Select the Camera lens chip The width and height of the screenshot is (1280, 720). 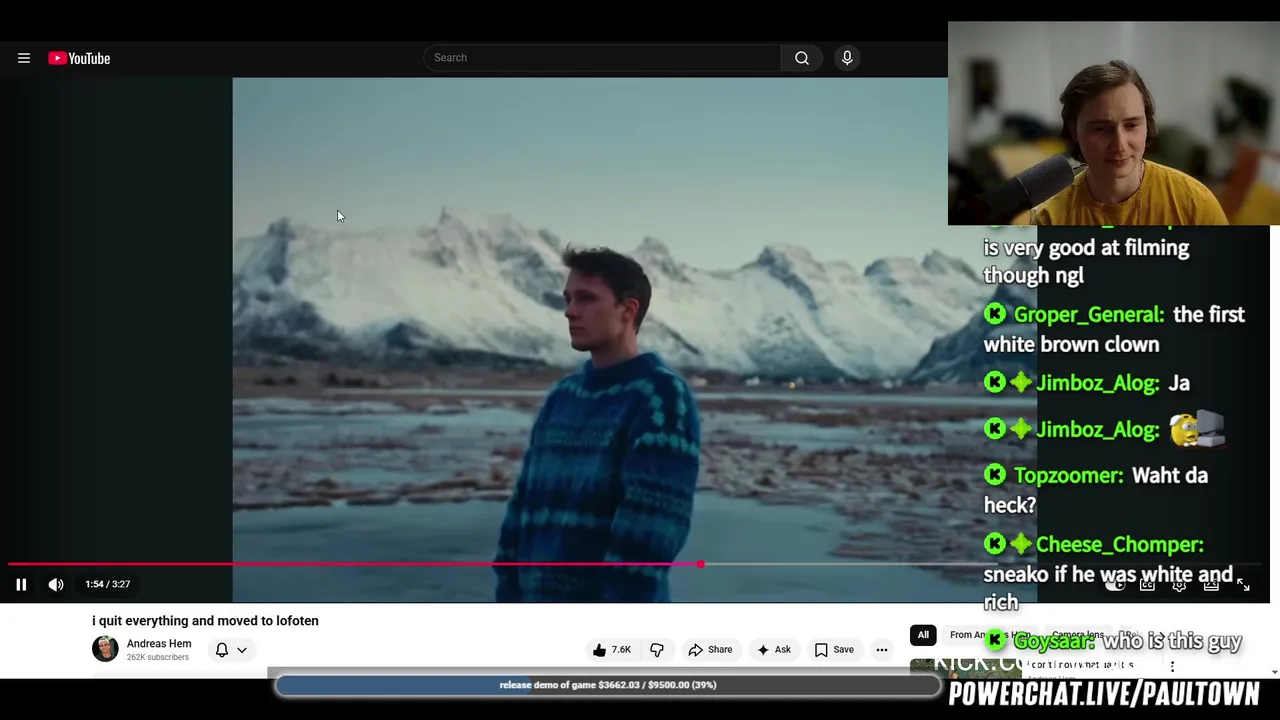click(x=1078, y=635)
